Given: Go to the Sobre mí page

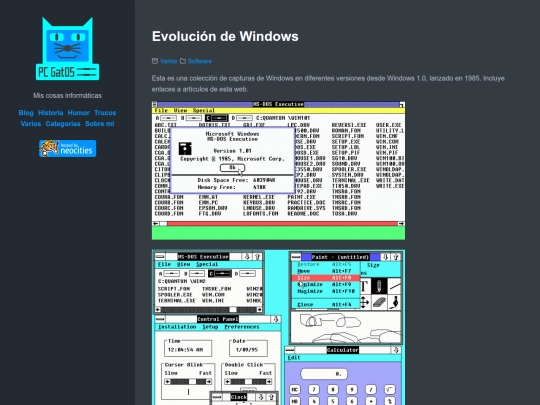Looking at the screenshot, I should click(100, 124).
